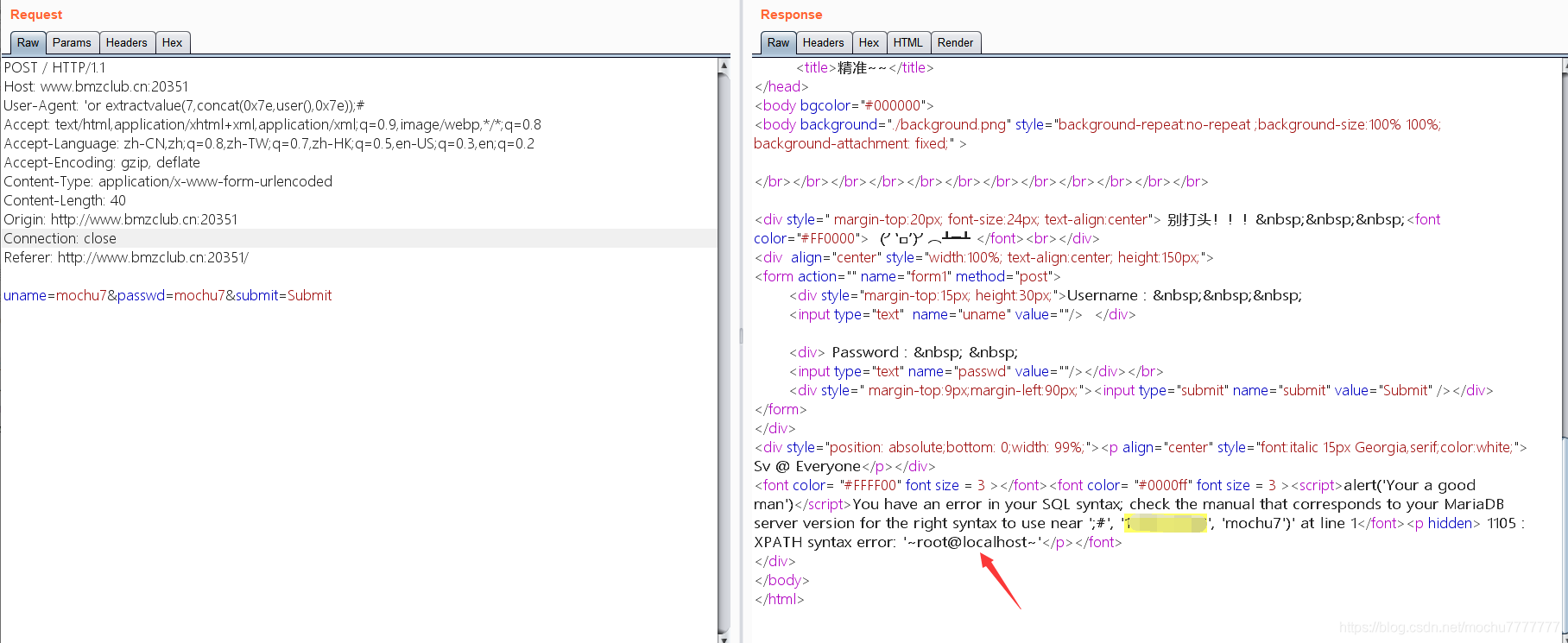Viewport: 1568px width, 643px height.
Task: Click the Accept-Language header line
Action: 269,143
